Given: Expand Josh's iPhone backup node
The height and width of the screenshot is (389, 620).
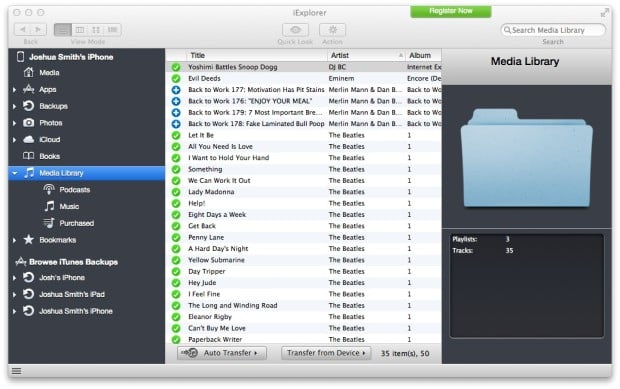Looking at the screenshot, I should 14,278.
